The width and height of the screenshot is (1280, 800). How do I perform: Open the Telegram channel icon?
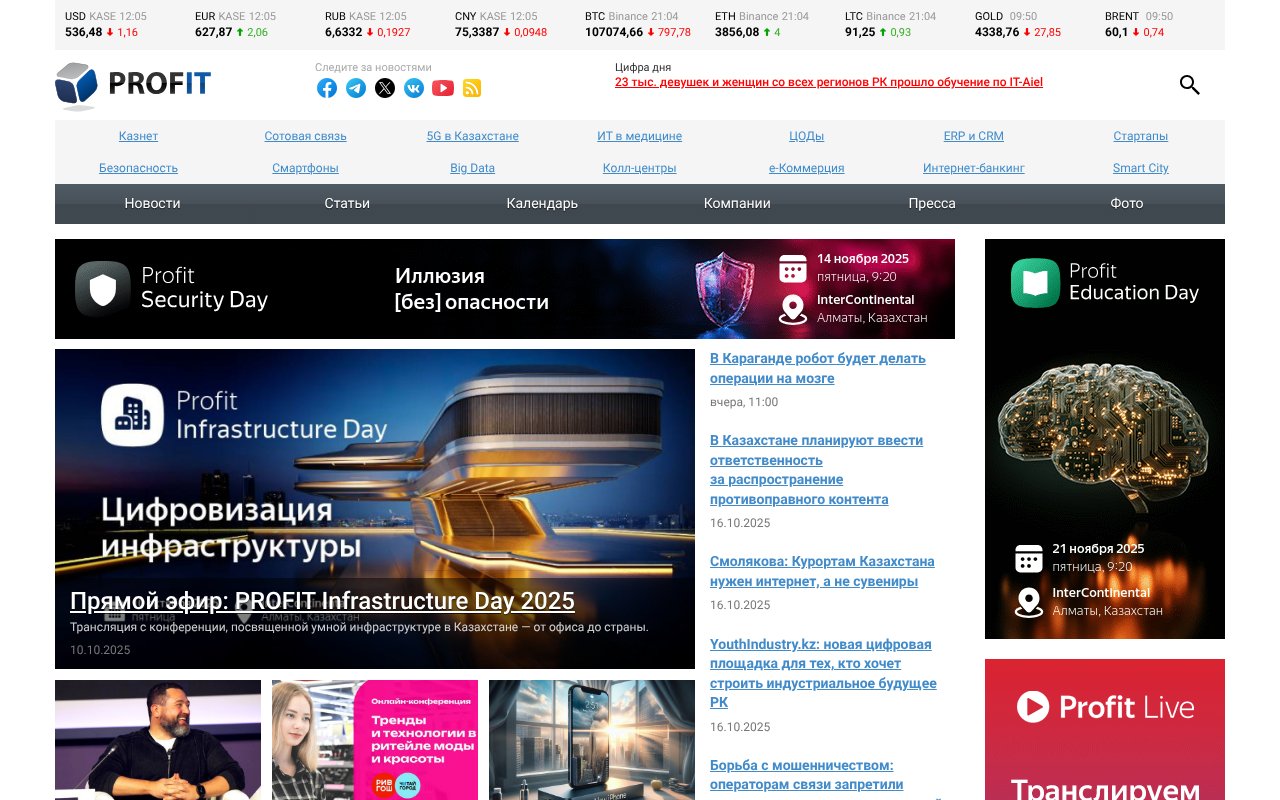[x=356, y=88]
